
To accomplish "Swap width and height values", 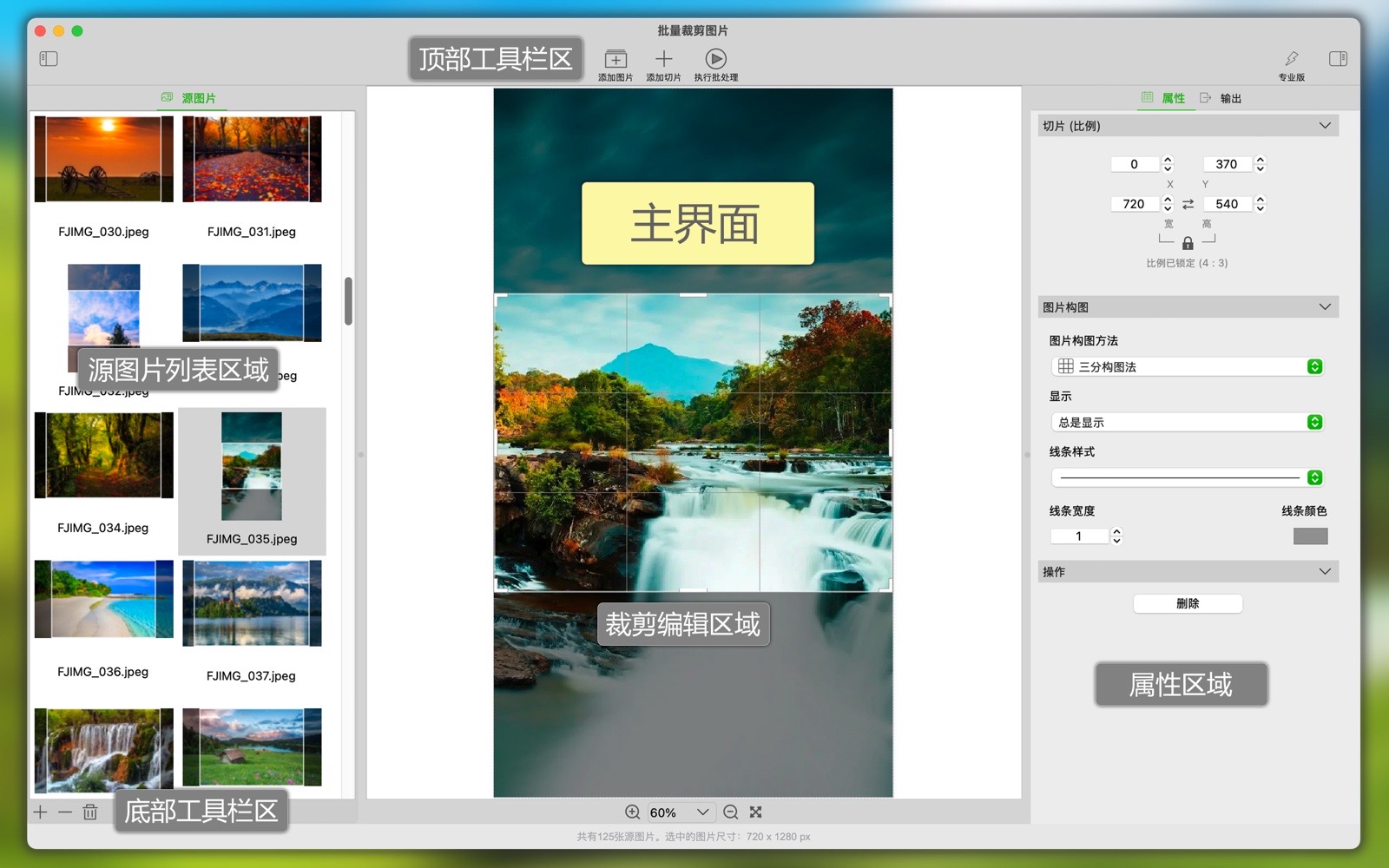I will click(x=1188, y=204).
